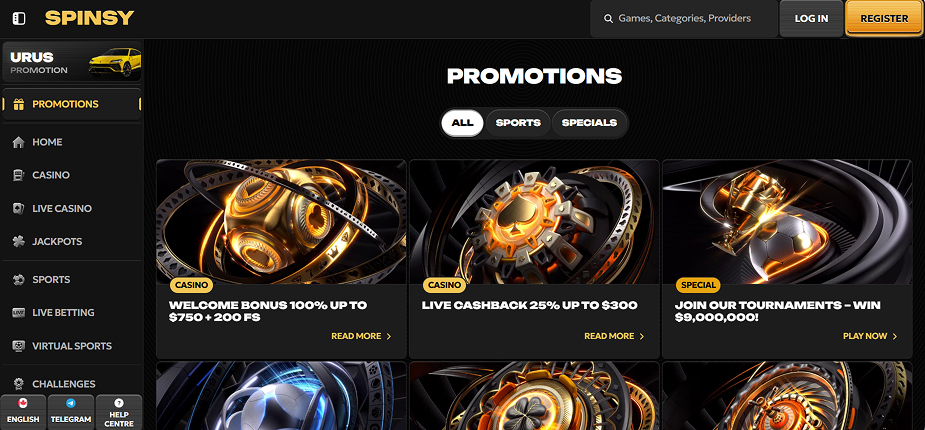Open the Help Centre button

(119, 412)
